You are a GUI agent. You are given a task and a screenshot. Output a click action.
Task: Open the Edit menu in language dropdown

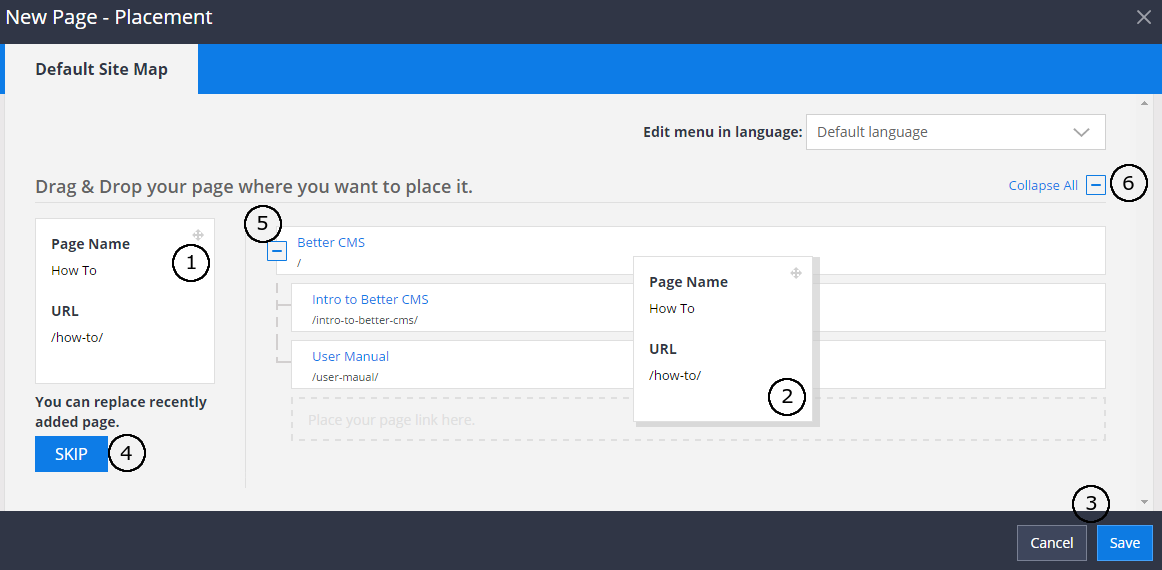tap(955, 132)
